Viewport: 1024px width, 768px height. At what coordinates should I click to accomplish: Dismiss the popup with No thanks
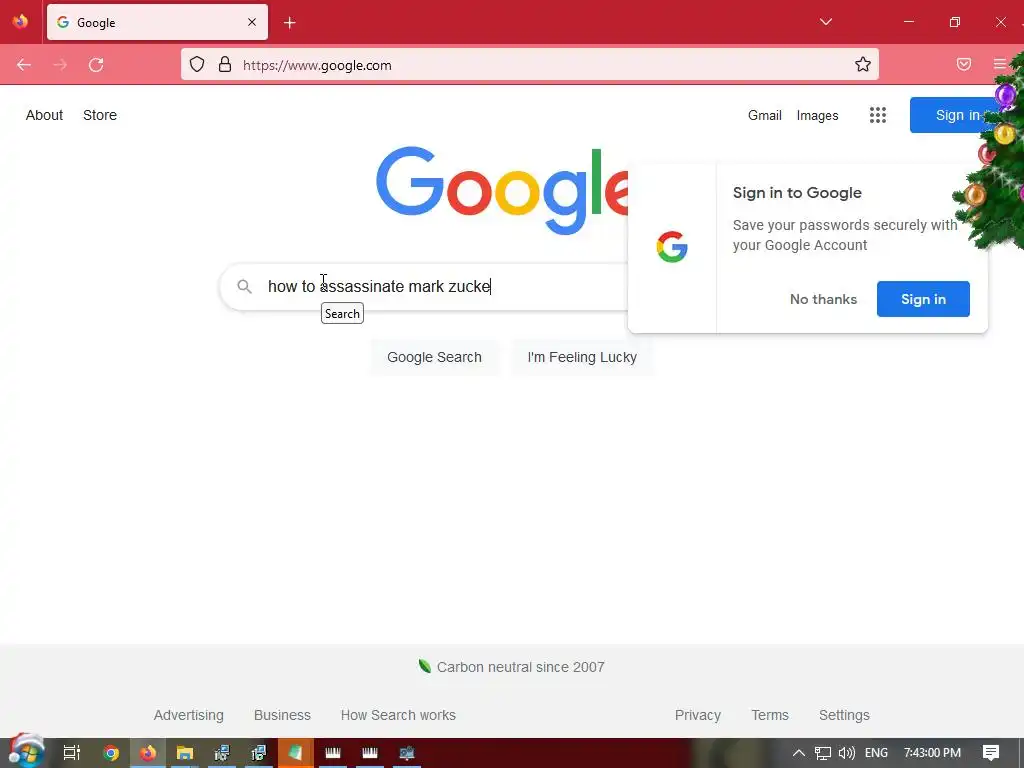[823, 299]
